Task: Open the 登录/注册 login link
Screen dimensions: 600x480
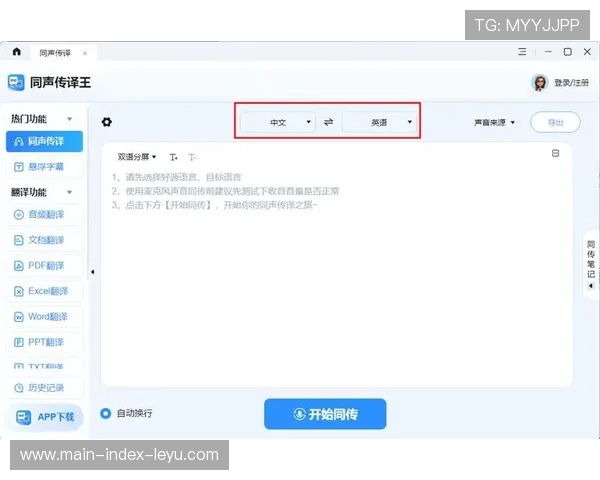Action: pos(571,83)
